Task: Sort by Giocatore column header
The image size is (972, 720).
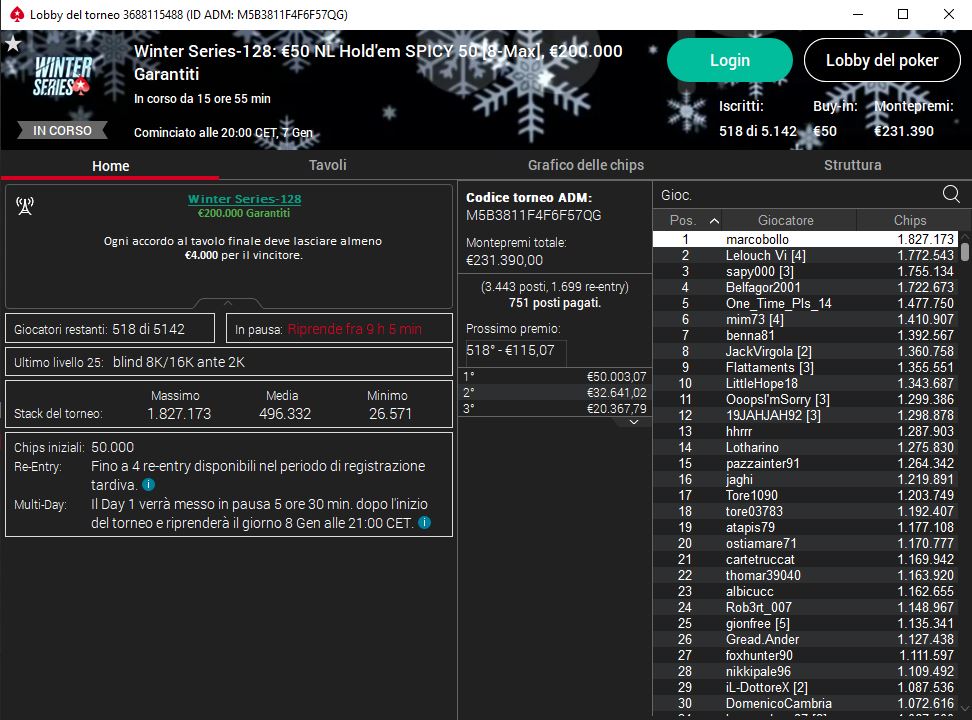Action: click(x=785, y=220)
